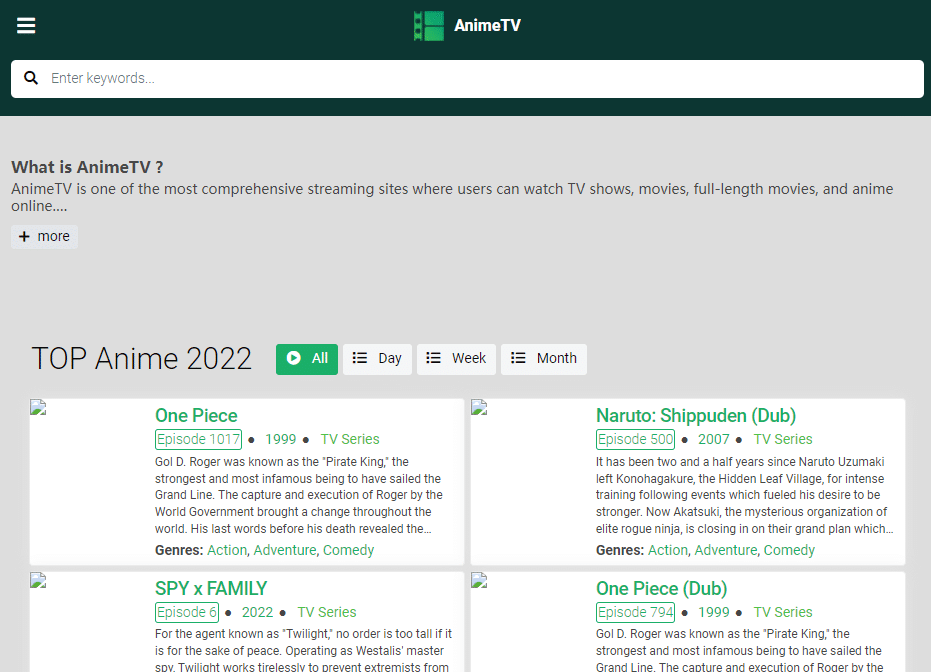The height and width of the screenshot is (672, 931).
Task: Select the All tab for top anime
Action: (307, 359)
